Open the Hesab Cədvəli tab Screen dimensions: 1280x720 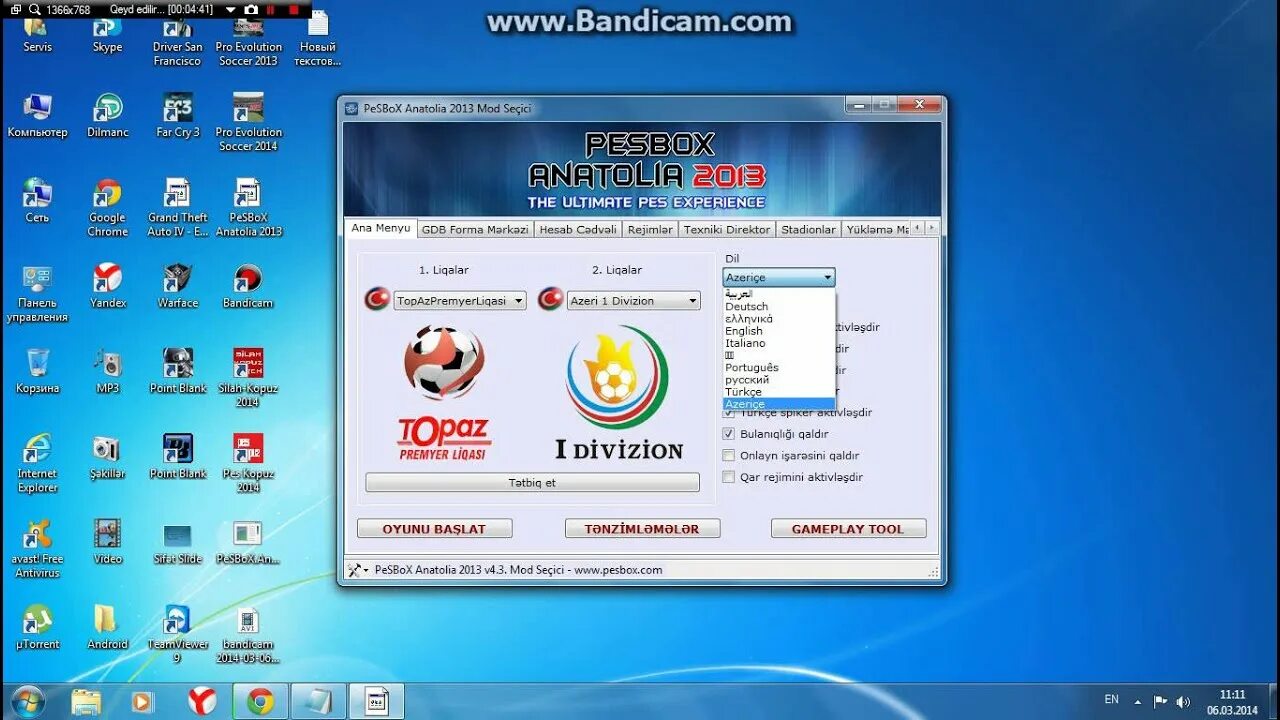578,229
